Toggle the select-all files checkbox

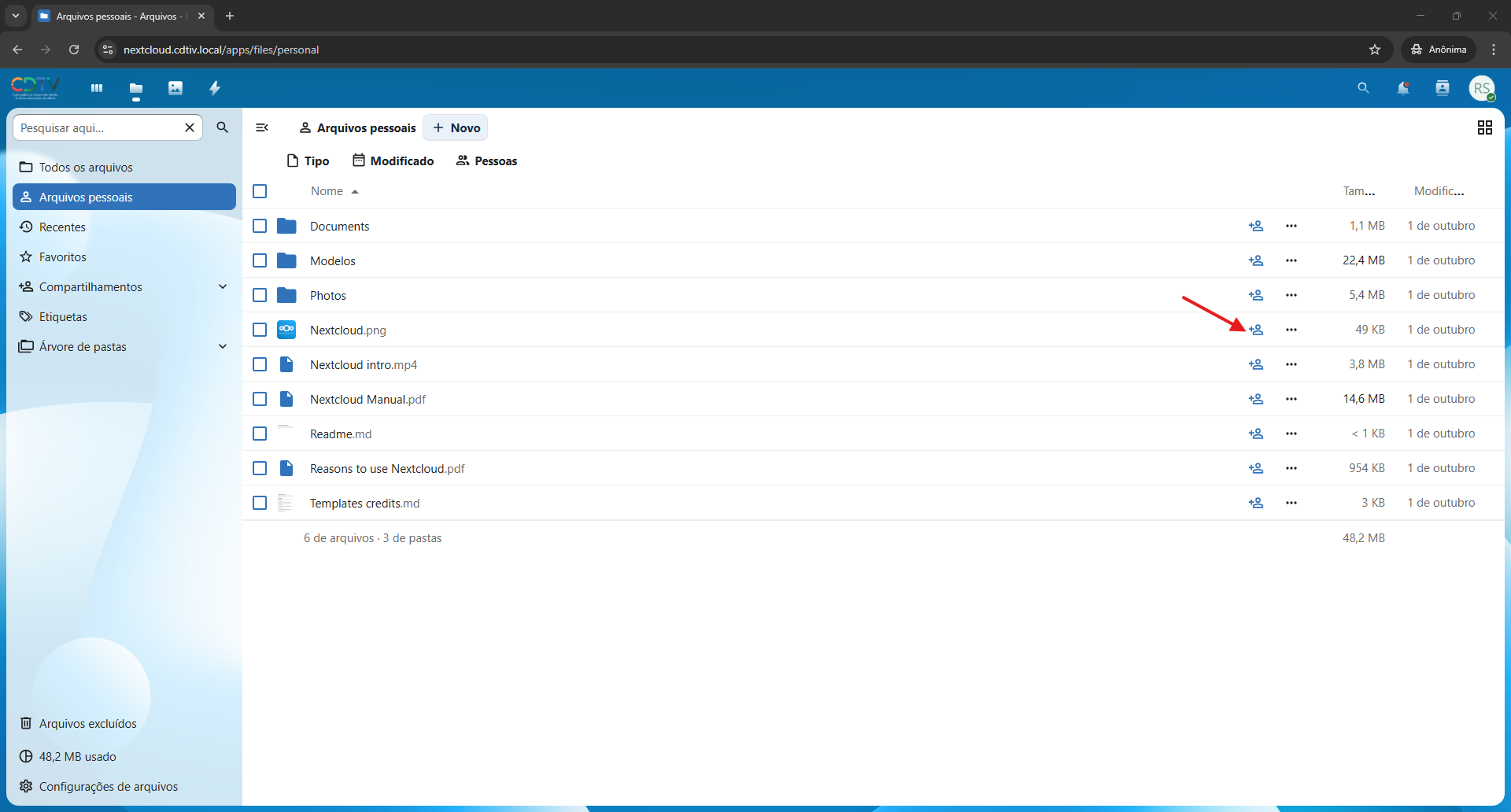click(260, 191)
